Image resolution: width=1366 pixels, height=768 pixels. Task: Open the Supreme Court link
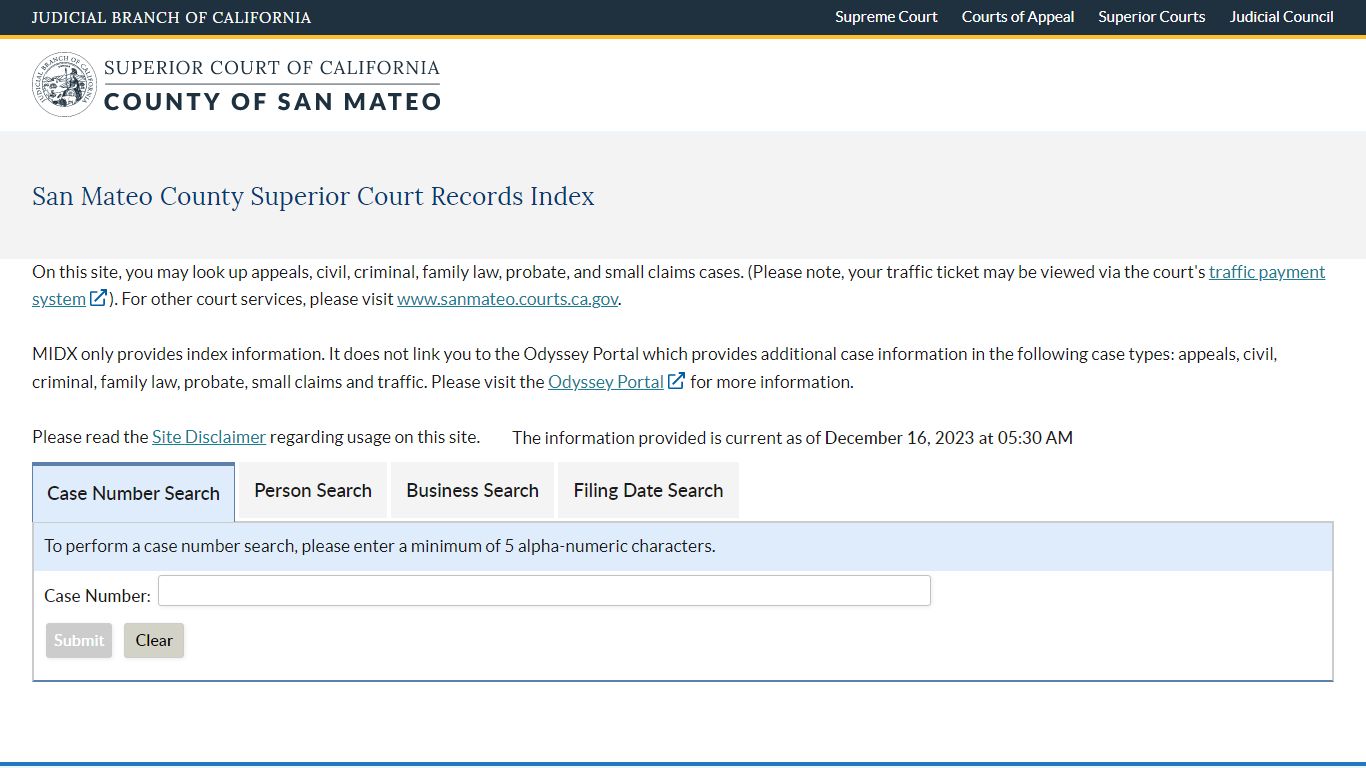886,17
